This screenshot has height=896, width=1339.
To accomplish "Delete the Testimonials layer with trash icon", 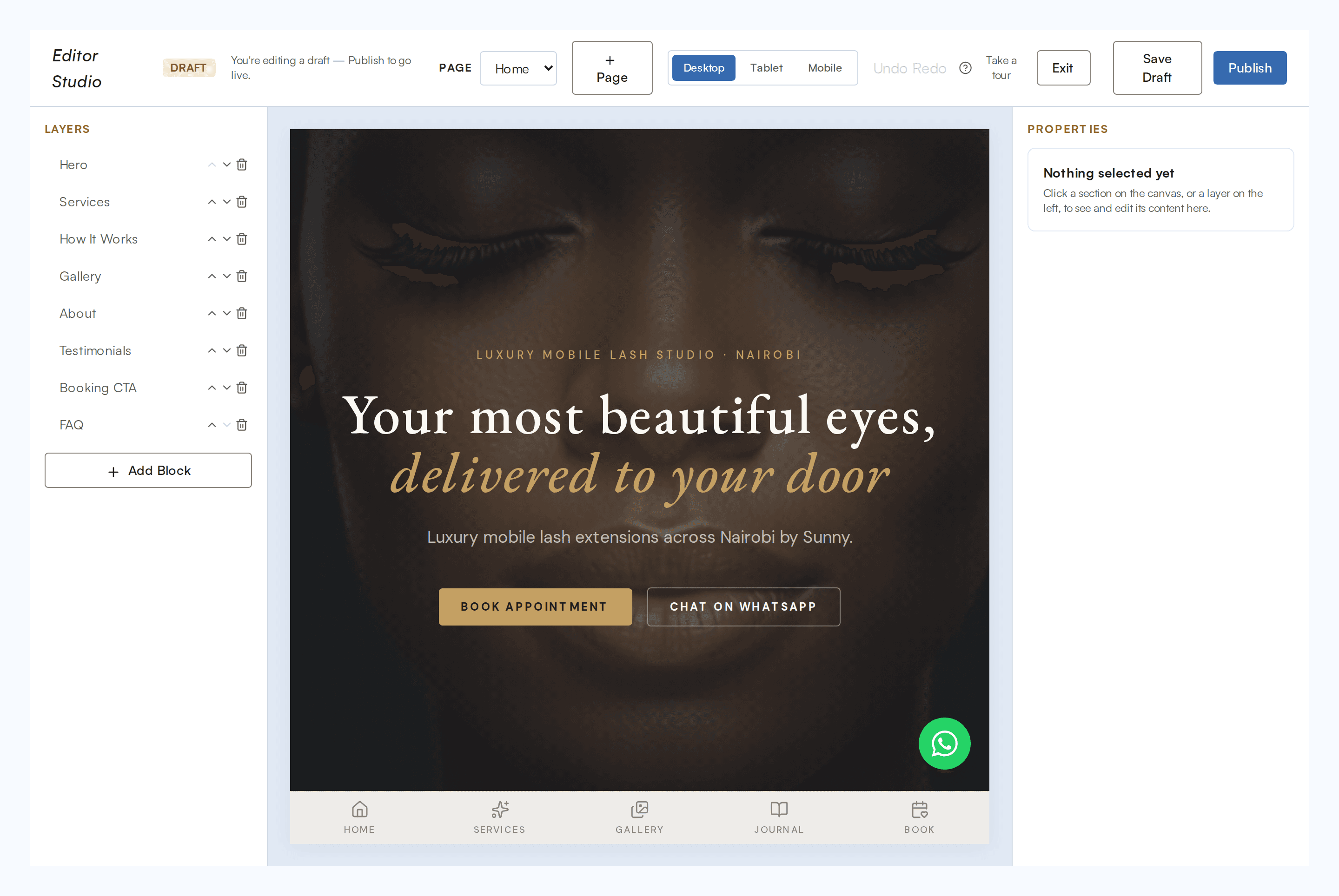I will 242,350.
